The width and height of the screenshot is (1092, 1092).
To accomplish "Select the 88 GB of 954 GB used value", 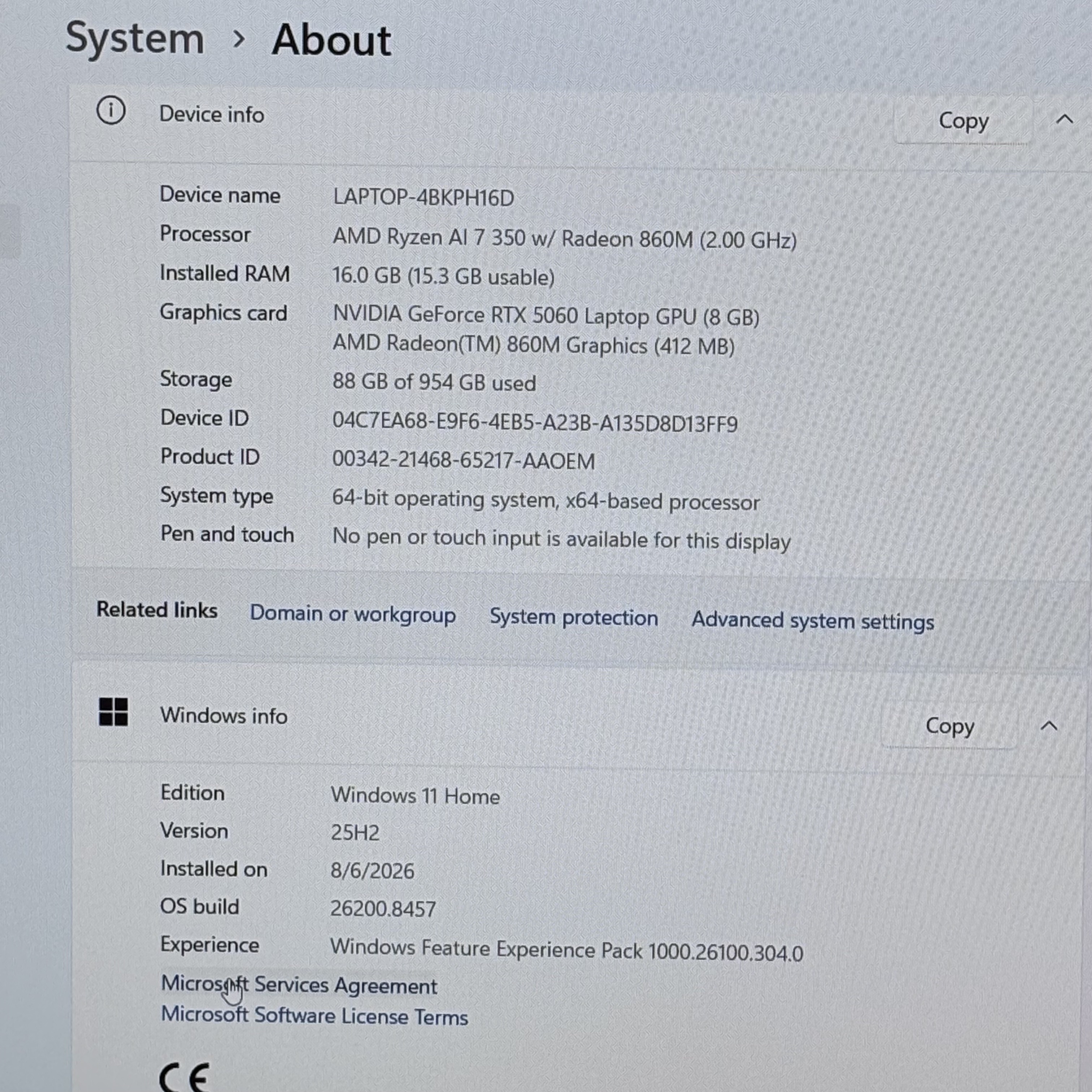I will 434,383.
